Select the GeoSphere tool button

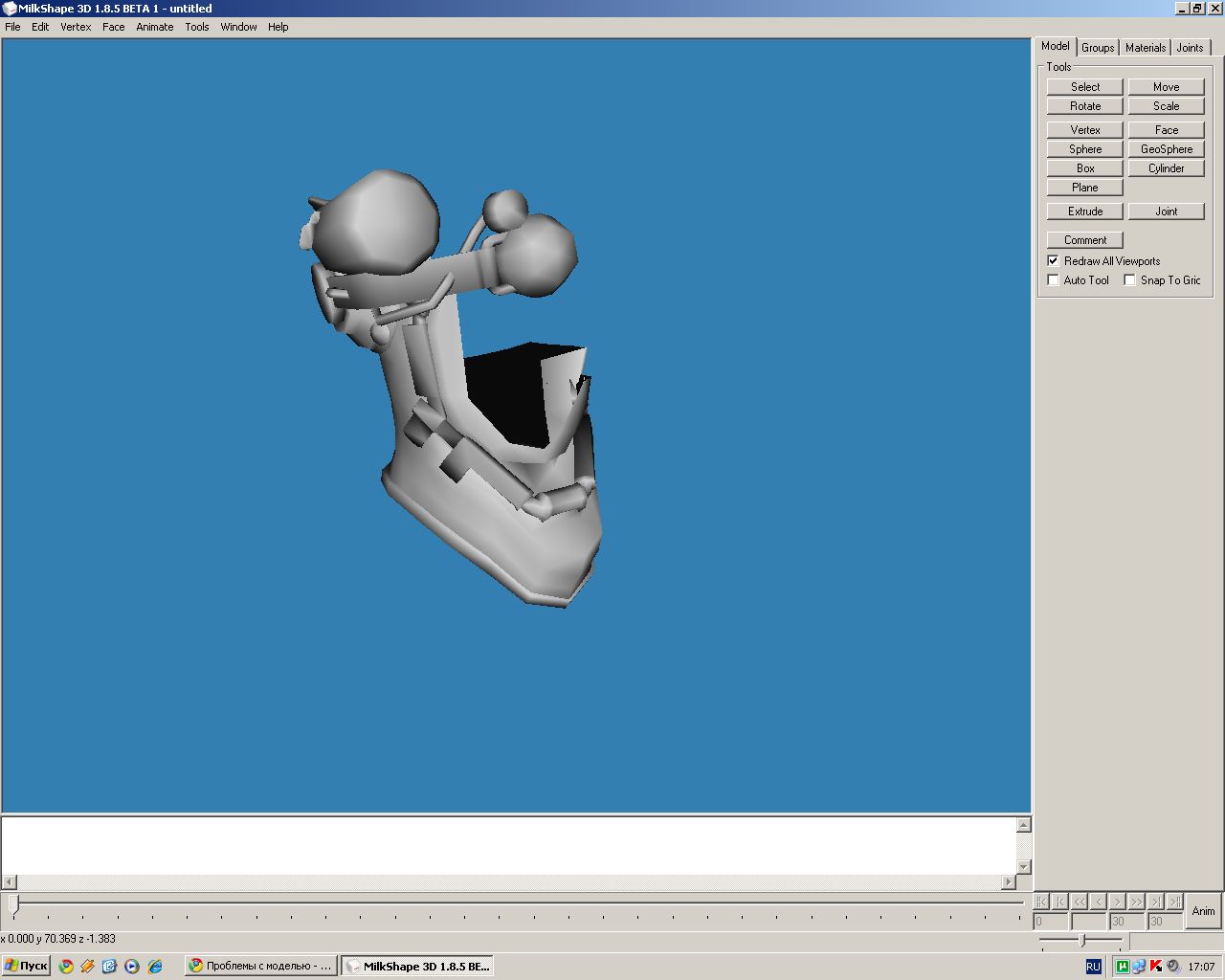coord(1166,149)
